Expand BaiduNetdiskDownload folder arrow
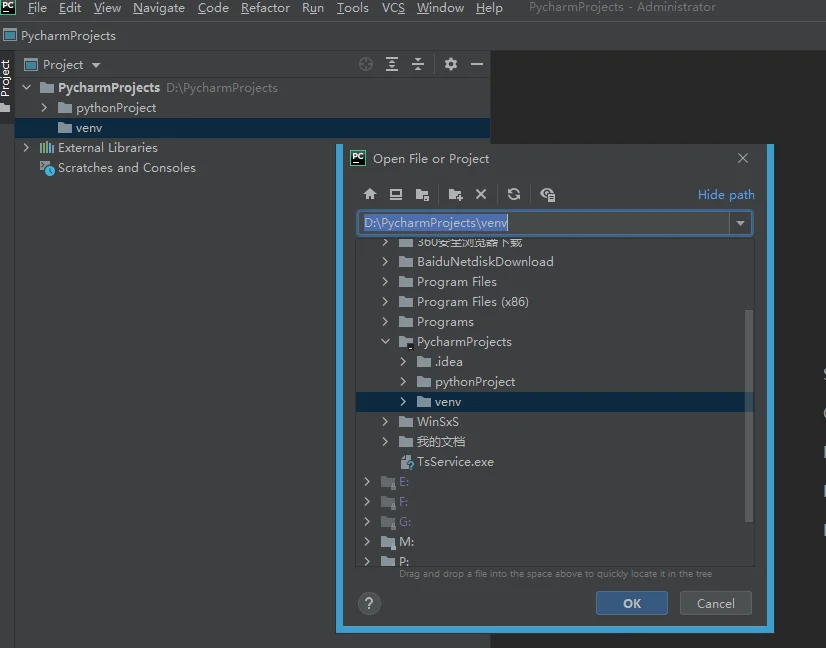Screen dimensions: 826x648 [385, 261]
